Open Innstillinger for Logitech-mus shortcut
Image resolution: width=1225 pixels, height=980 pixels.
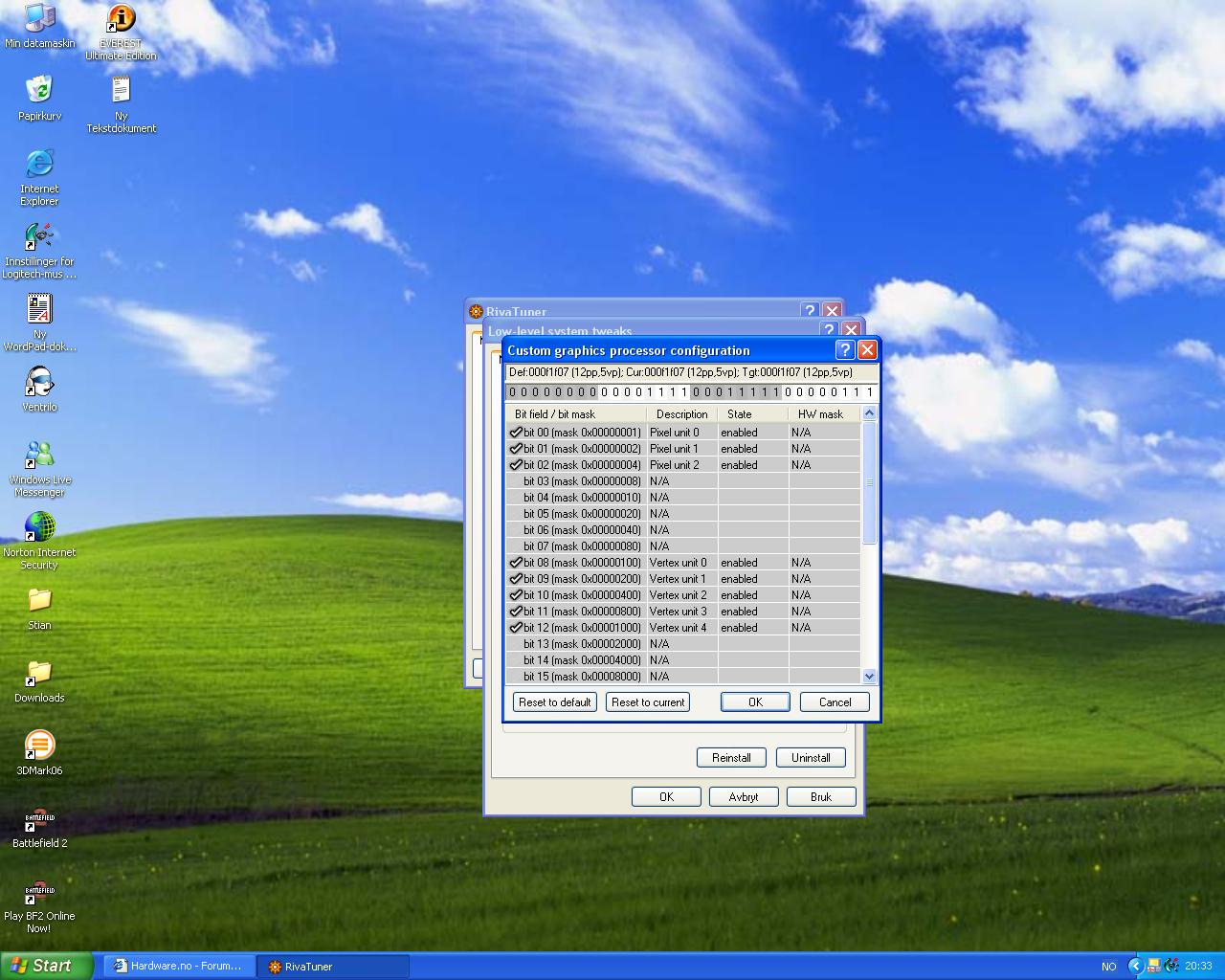(39, 251)
